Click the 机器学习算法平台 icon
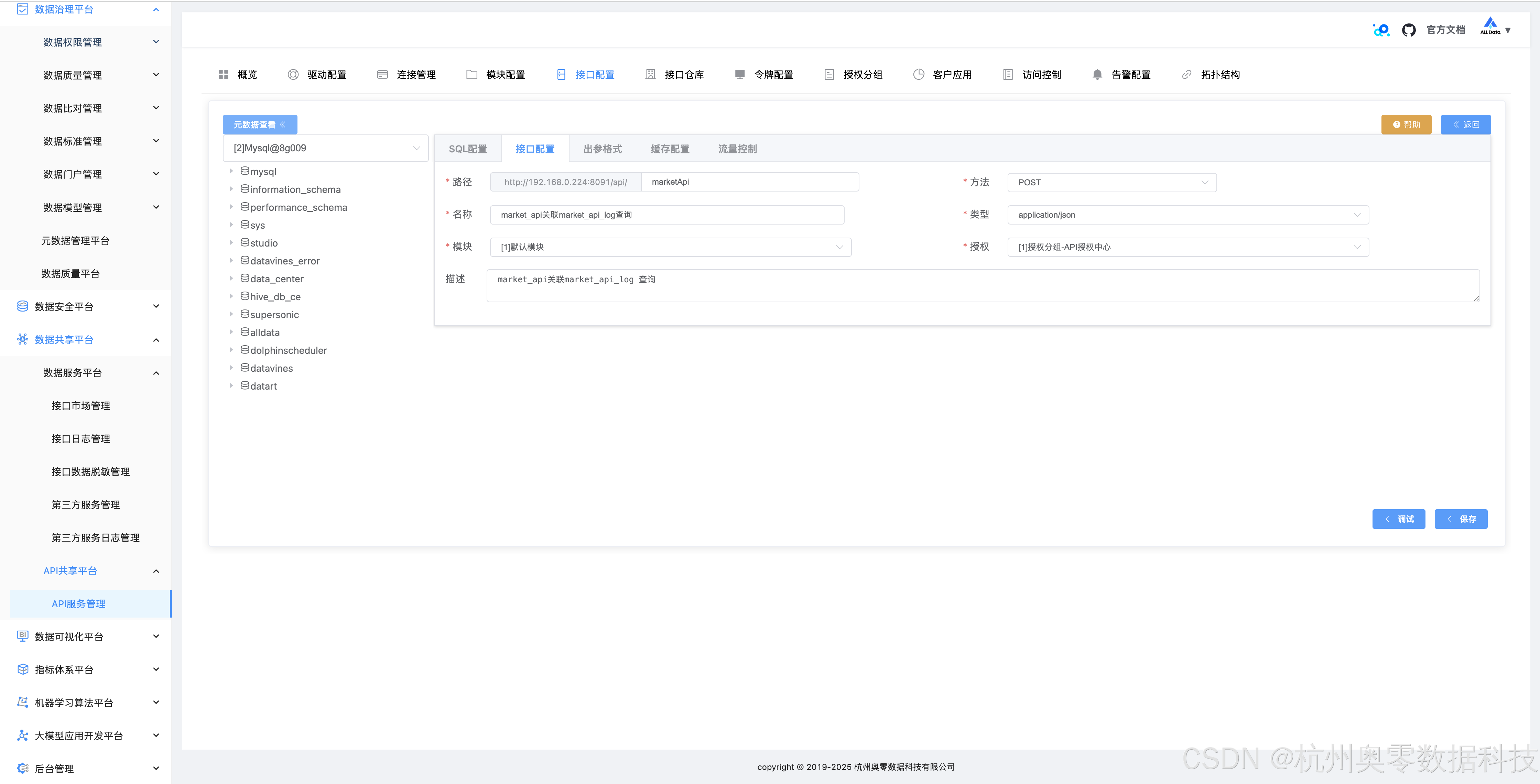The width and height of the screenshot is (1540, 784). (x=23, y=703)
